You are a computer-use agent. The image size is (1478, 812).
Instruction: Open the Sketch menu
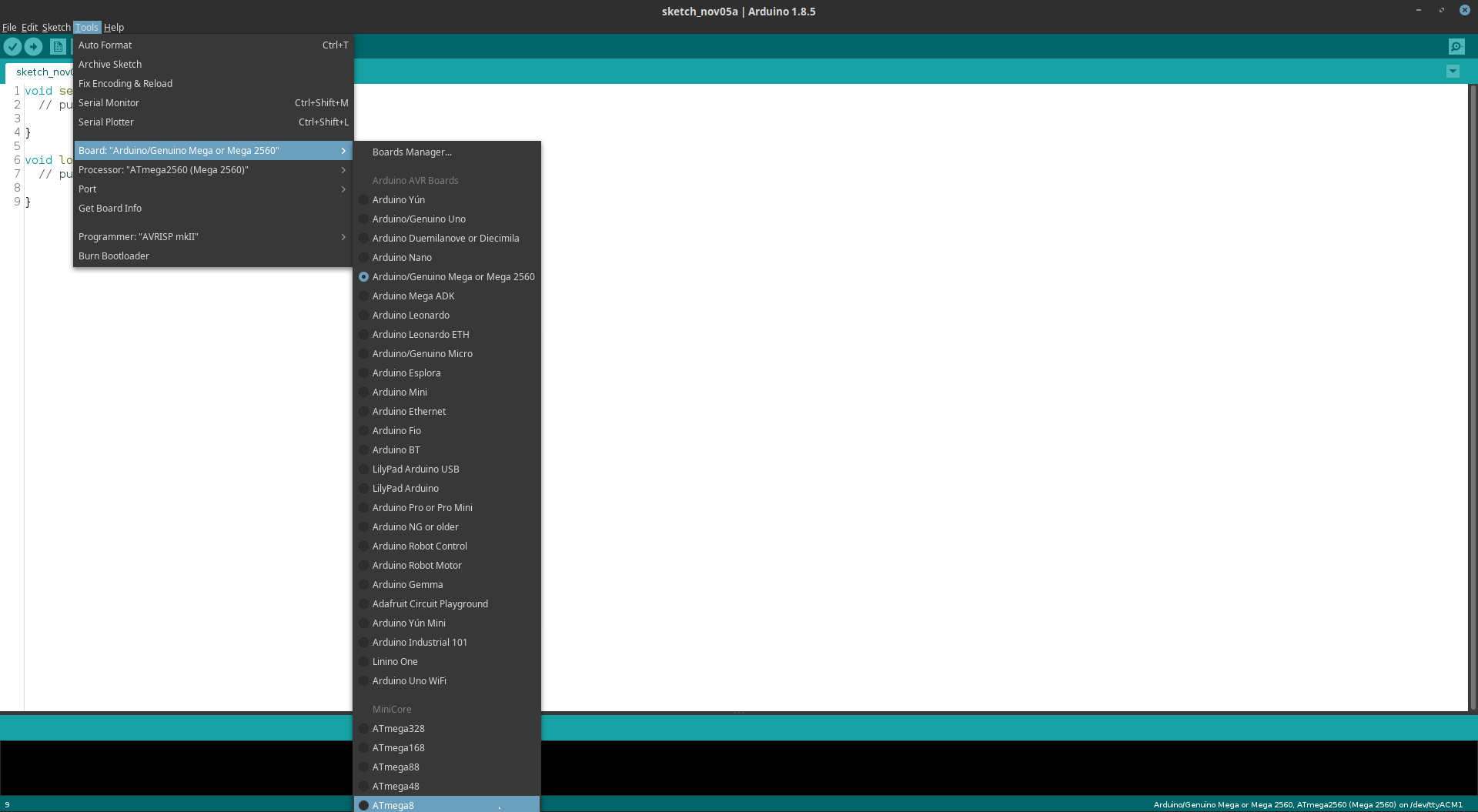click(56, 27)
